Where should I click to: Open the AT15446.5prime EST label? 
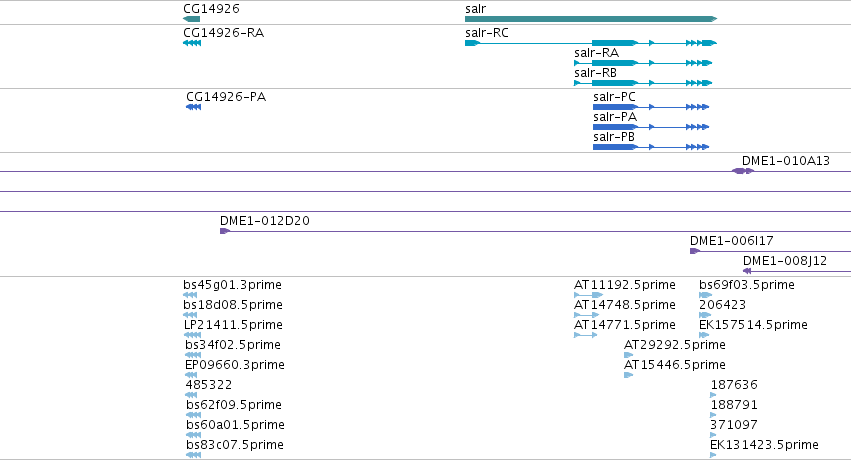click(x=675, y=365)
